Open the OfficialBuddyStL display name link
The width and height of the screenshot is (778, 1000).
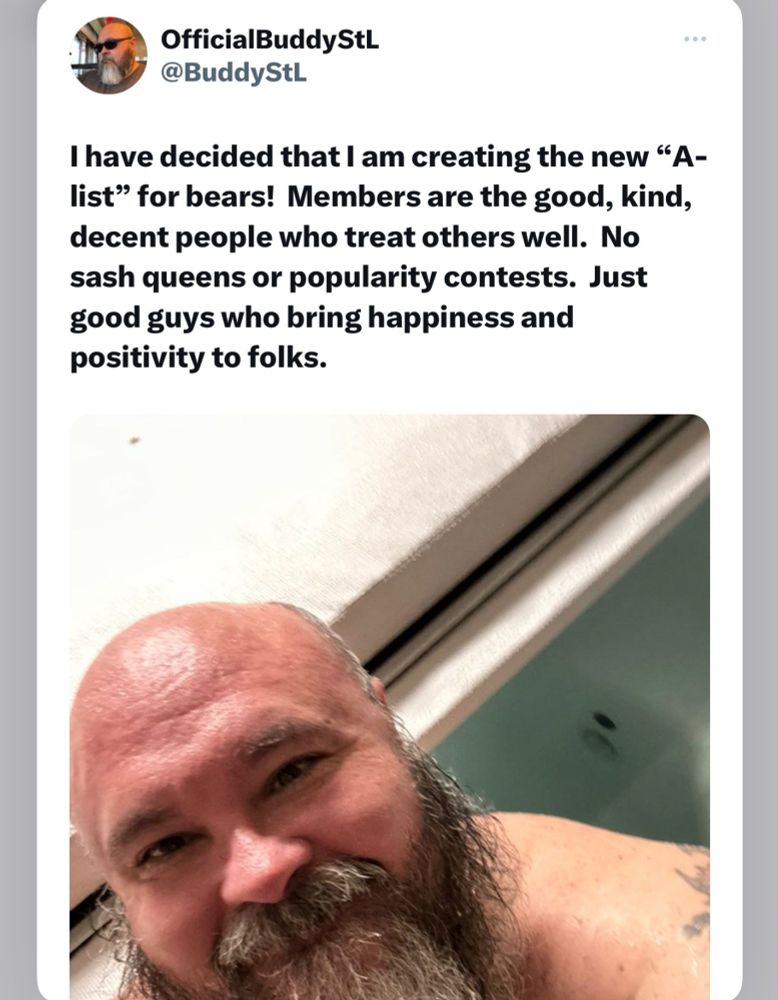point(270,40)
